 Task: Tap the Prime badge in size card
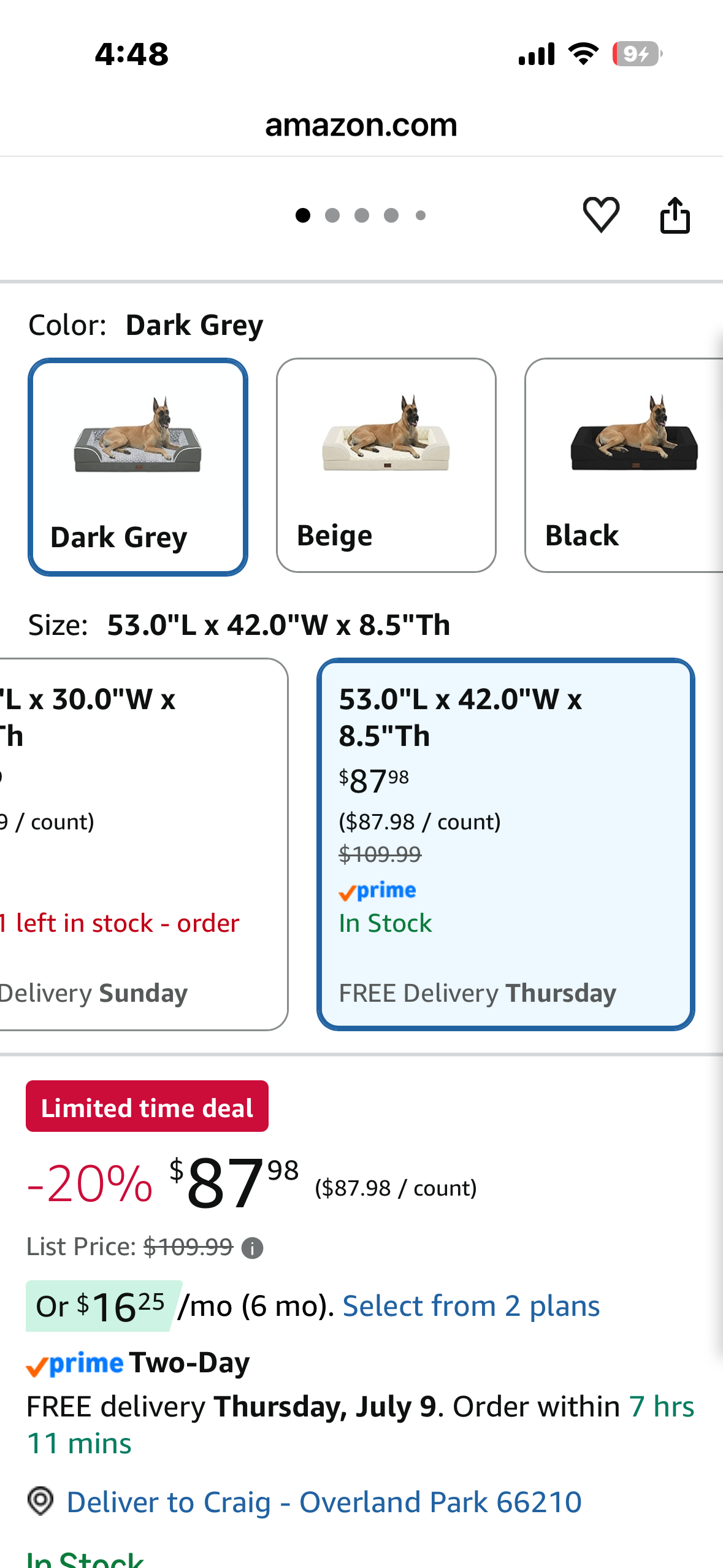[x=377, y=891]
